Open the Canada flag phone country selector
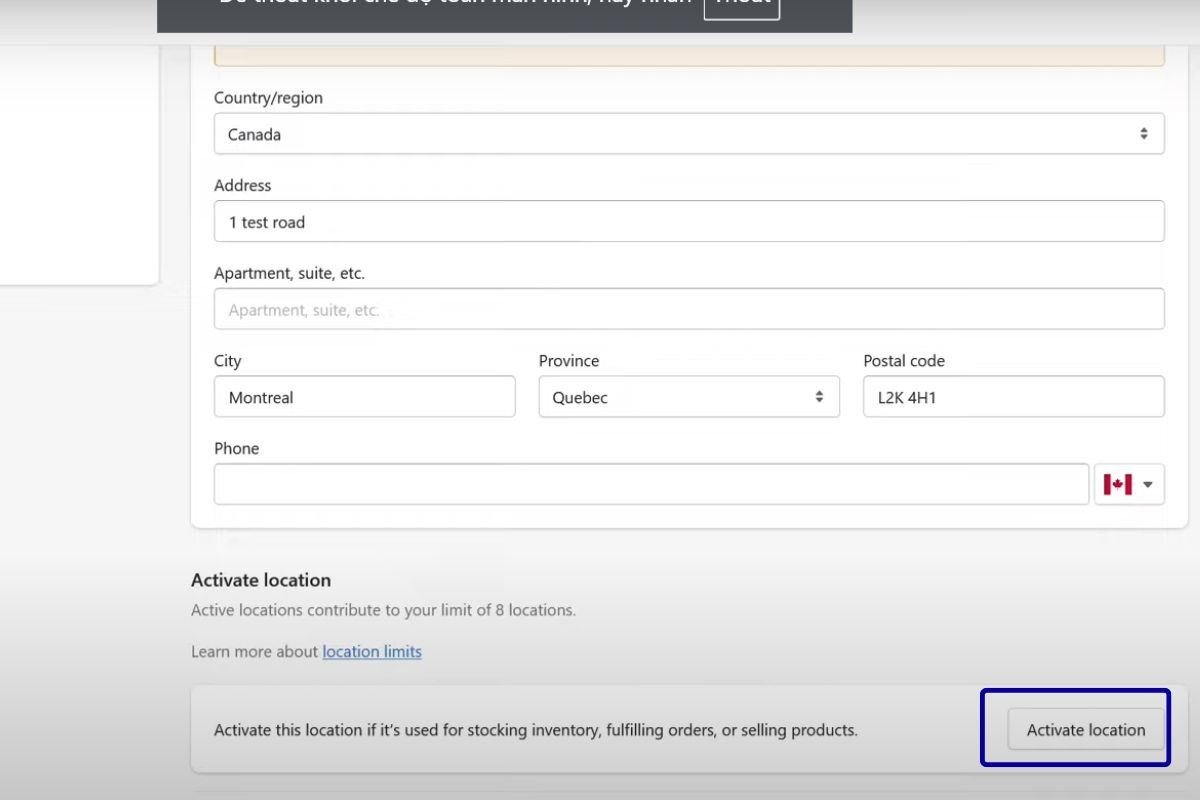 [x=1129, y=484]
